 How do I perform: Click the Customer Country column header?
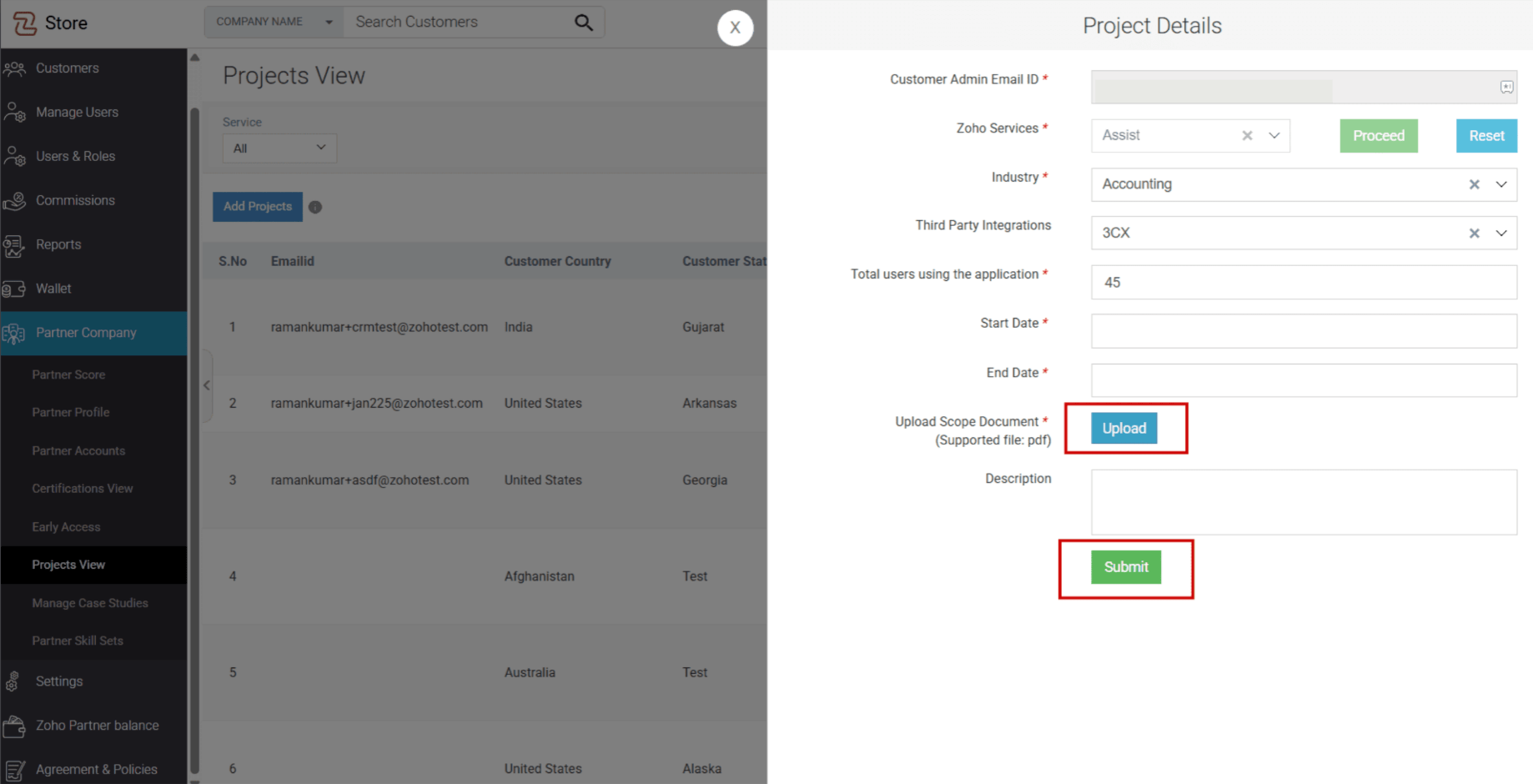[557, 261]
